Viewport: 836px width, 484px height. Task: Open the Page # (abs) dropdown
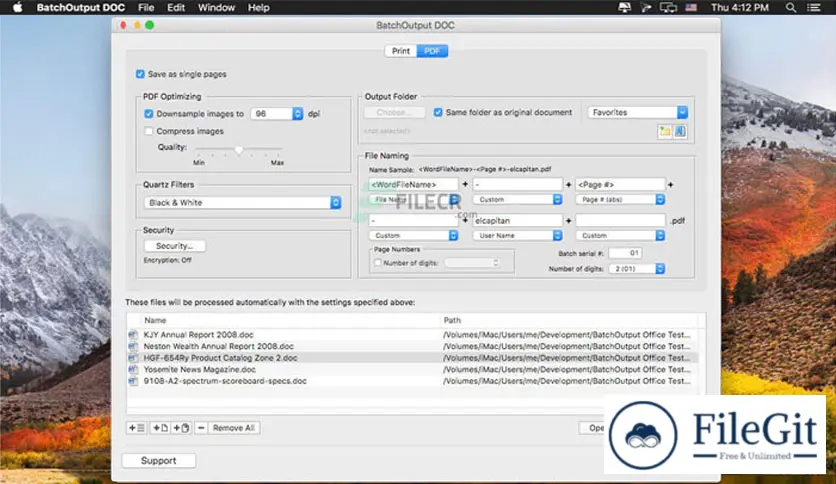click(620, 199)
